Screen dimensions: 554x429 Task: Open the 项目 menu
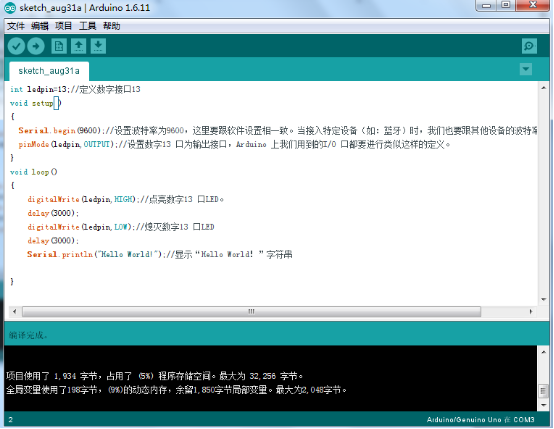[x=64, y=26]
